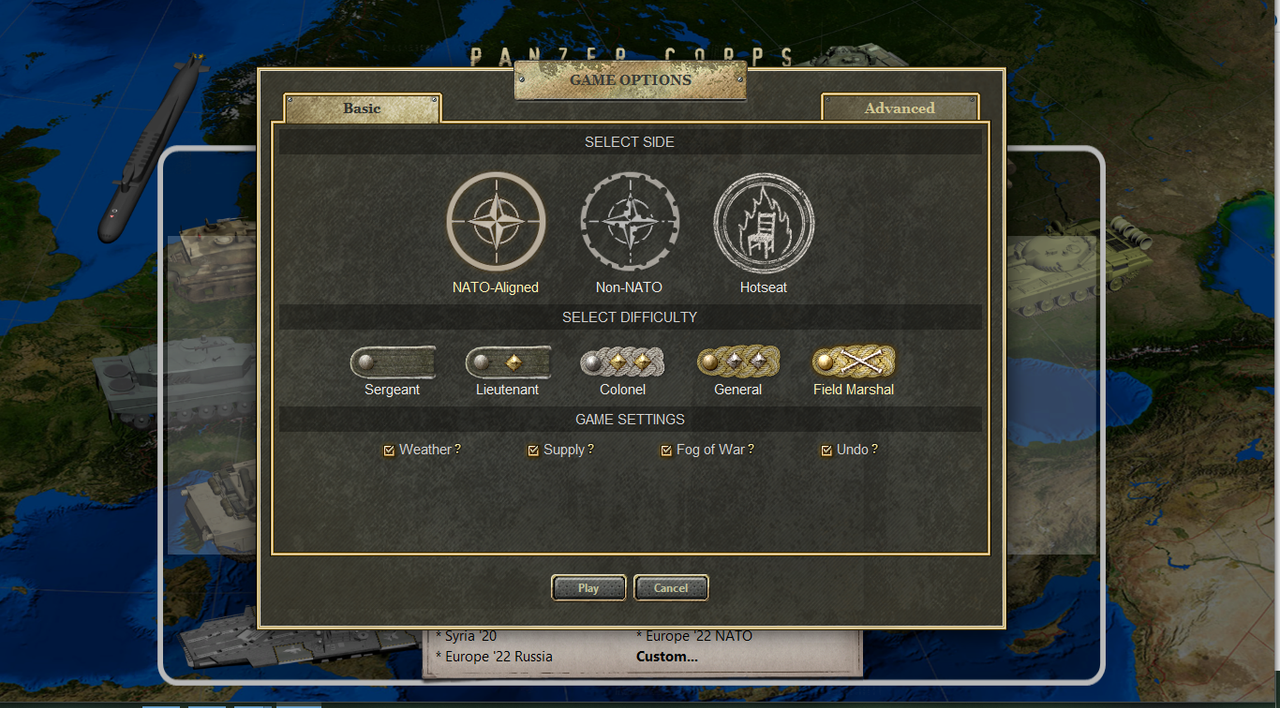
Task: Open the help question mark beside Undo
Action: pos(874,450)
